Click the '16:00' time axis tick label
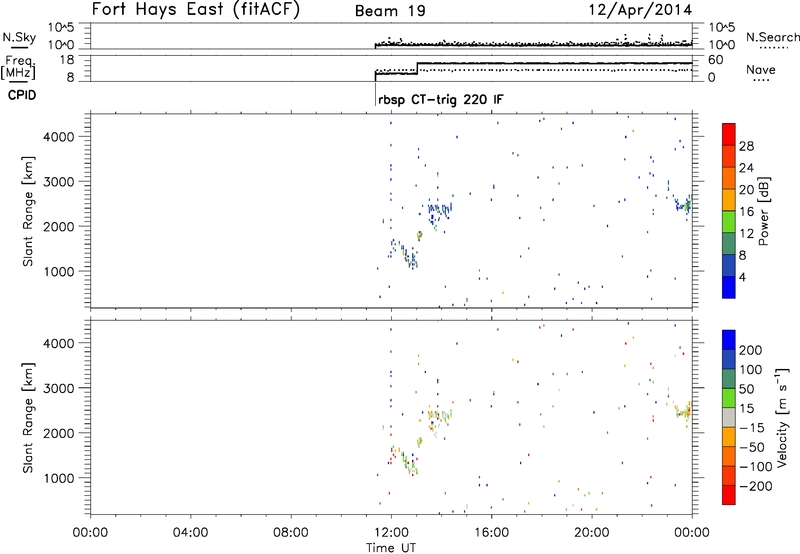 pyautogui.click(x=491, y=533)
